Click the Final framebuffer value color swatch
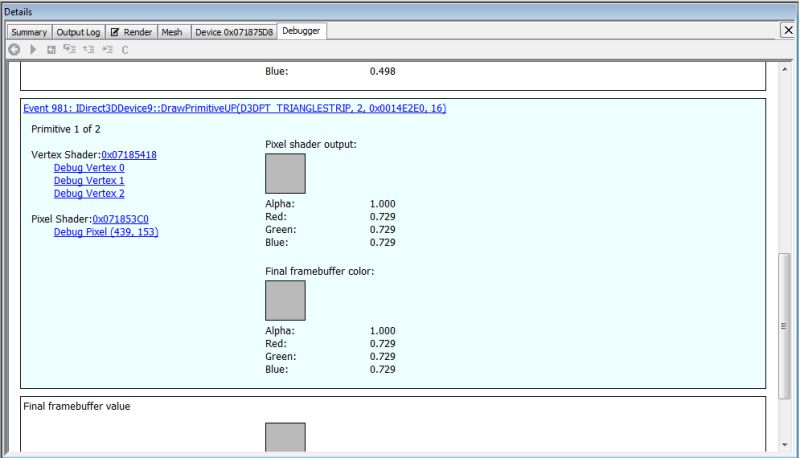 tap(285, 437)
